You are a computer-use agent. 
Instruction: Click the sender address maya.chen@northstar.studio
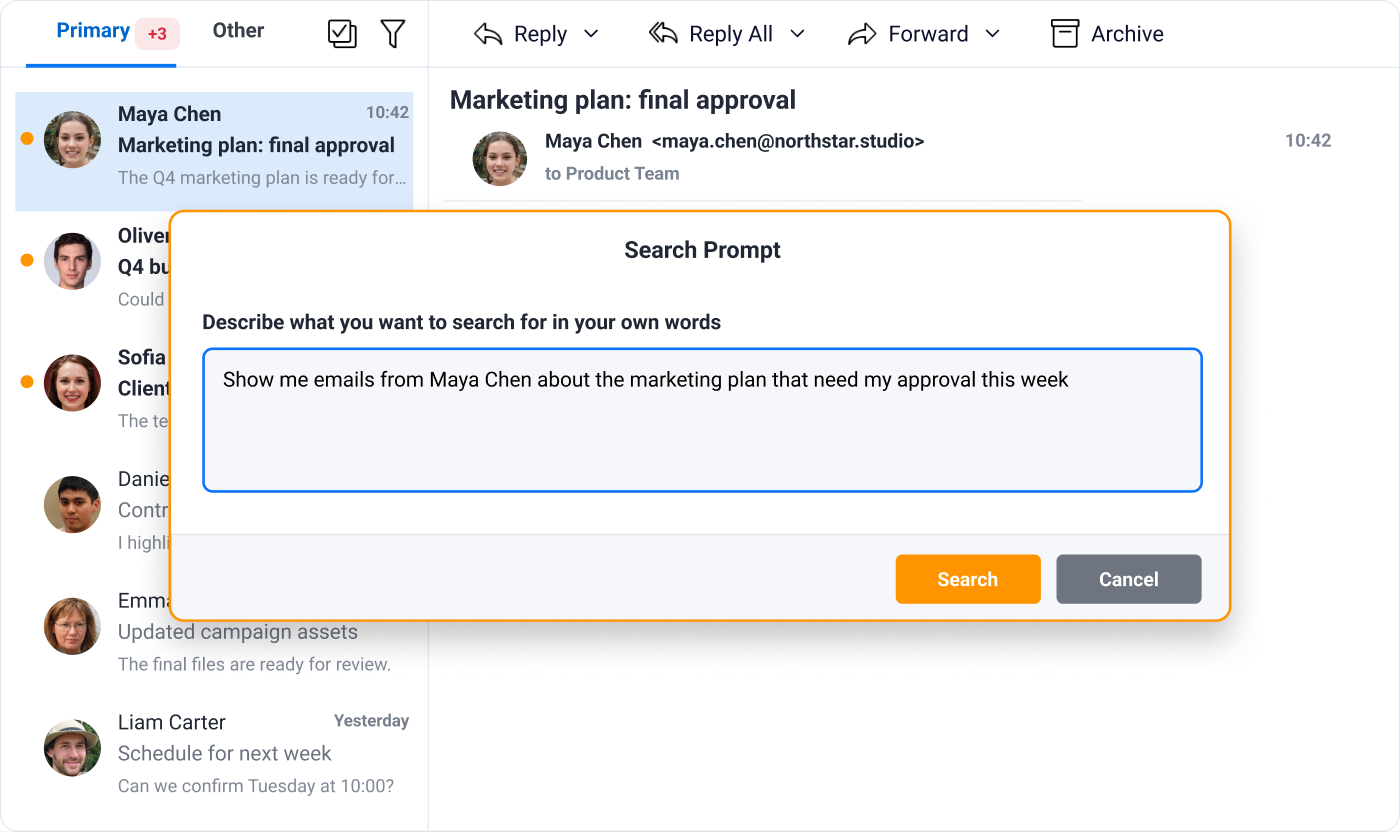point(788,142)
